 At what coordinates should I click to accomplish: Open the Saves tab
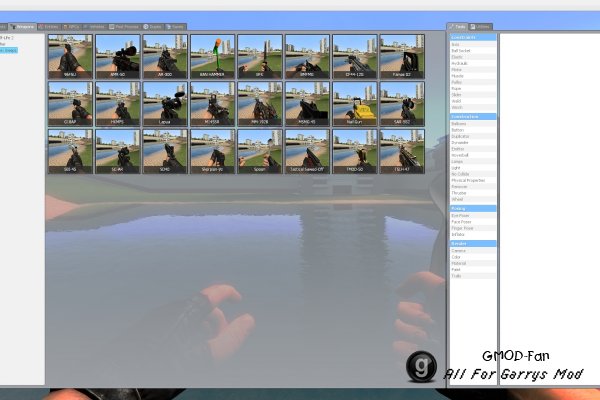pyautogui.click(x=175, y=27)
